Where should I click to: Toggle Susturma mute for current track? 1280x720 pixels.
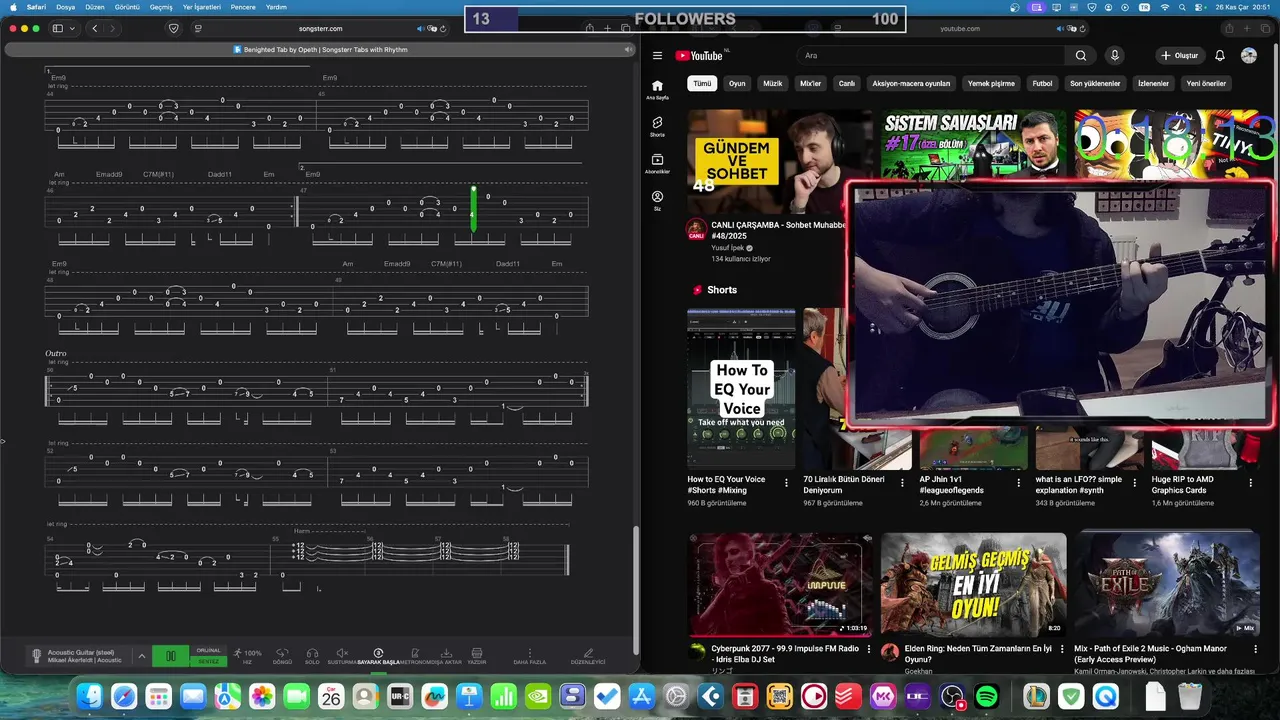[342, 656]
